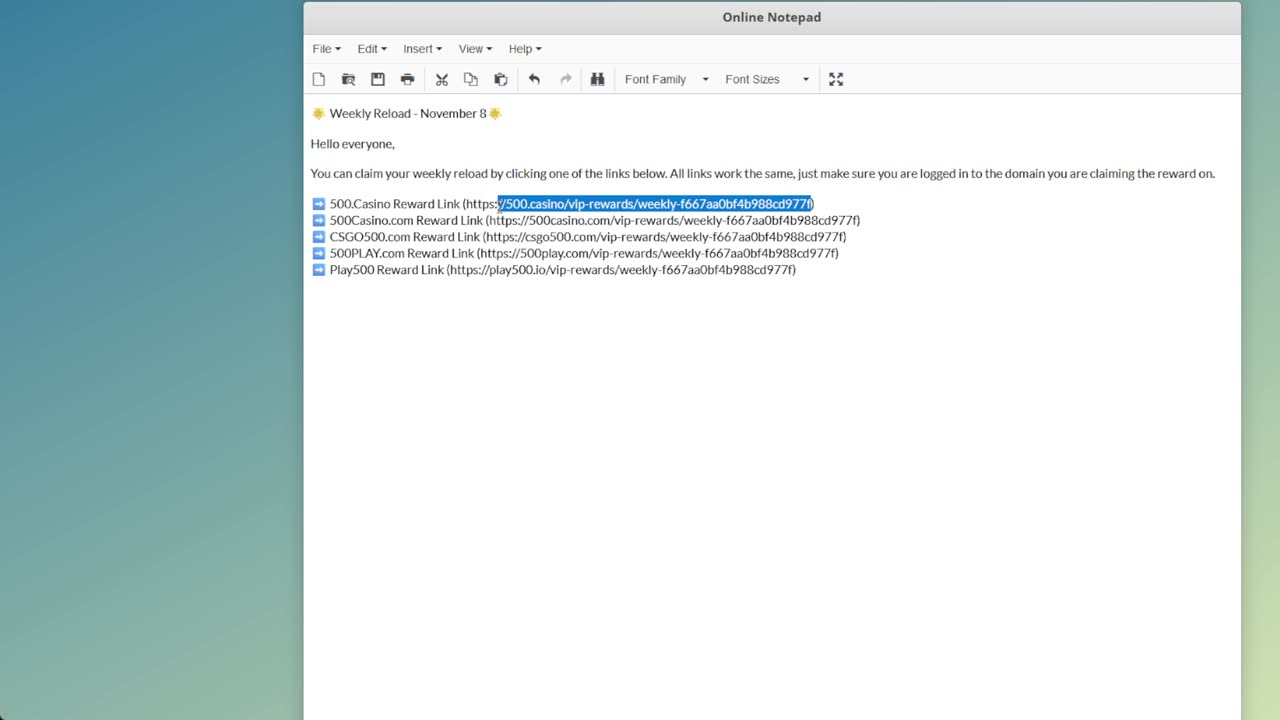1280x720 pixels.
Task: Click the Save floppy disk icon
Action: [378, 79]
